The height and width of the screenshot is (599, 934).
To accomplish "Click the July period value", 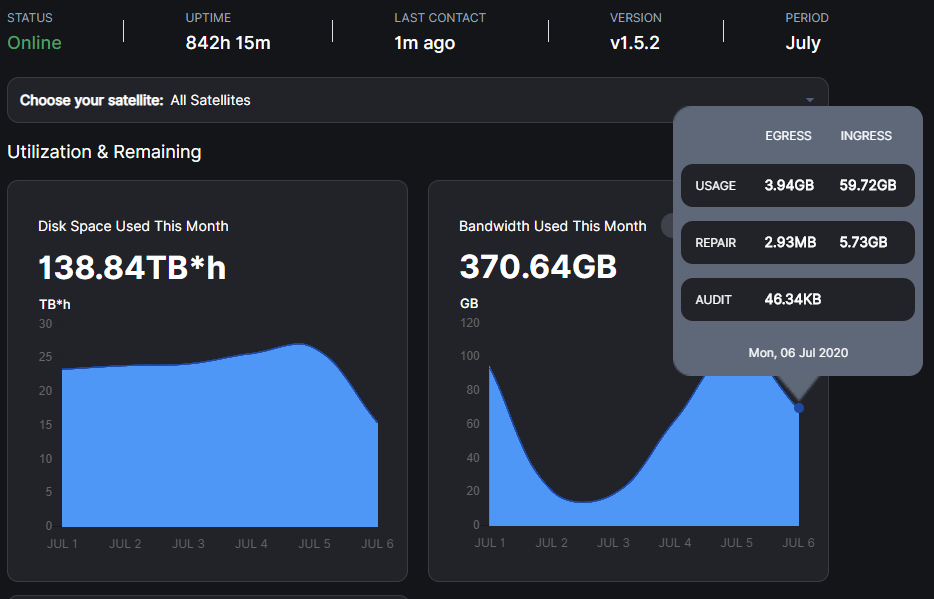I will (x=802, y=43).
